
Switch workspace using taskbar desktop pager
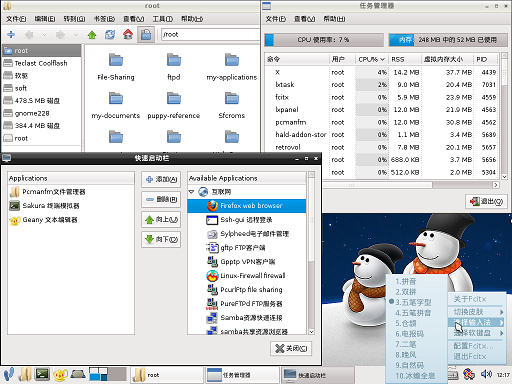click(x=107, y=375)
